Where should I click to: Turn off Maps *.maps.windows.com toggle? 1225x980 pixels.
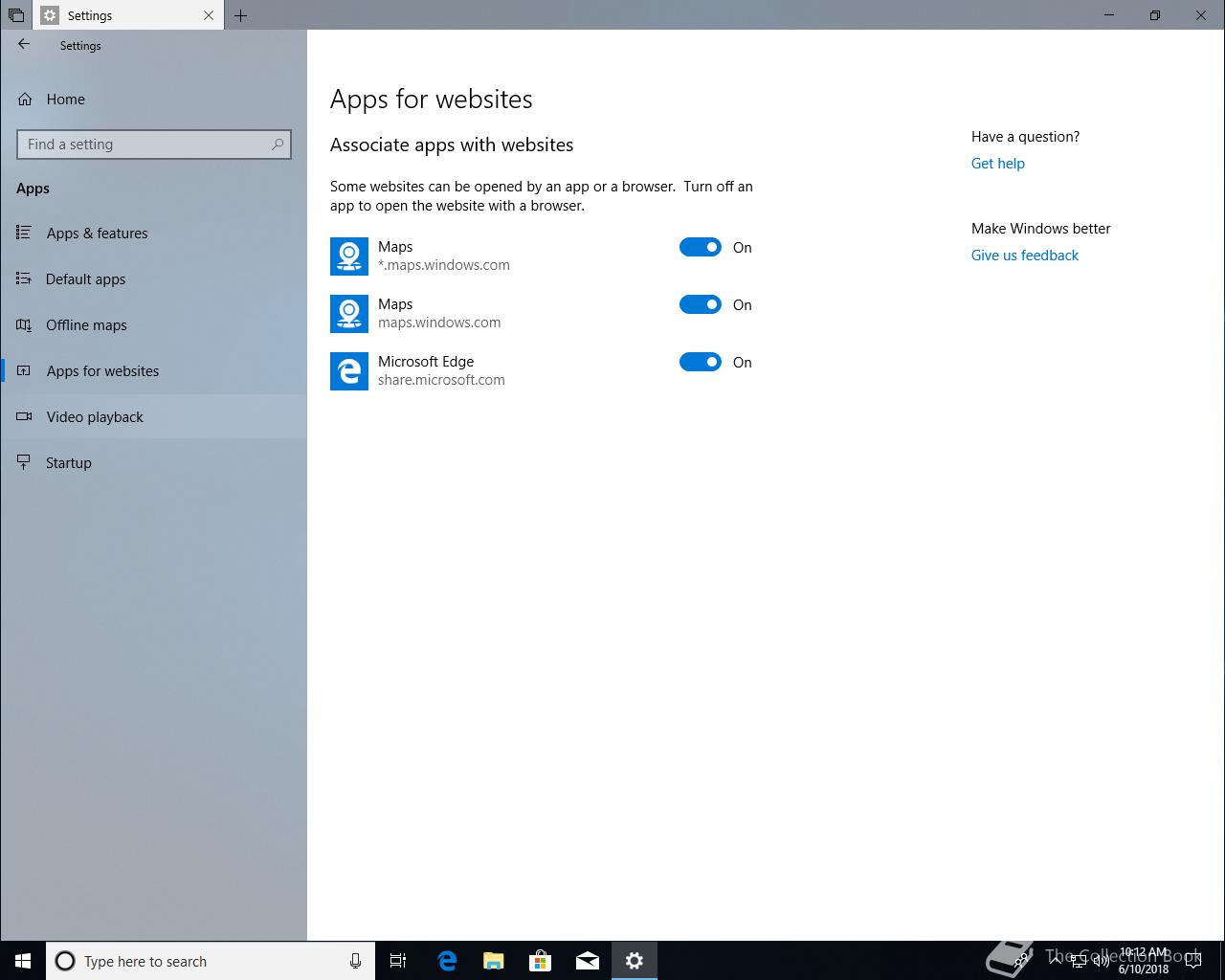click(x=701, y=247)
